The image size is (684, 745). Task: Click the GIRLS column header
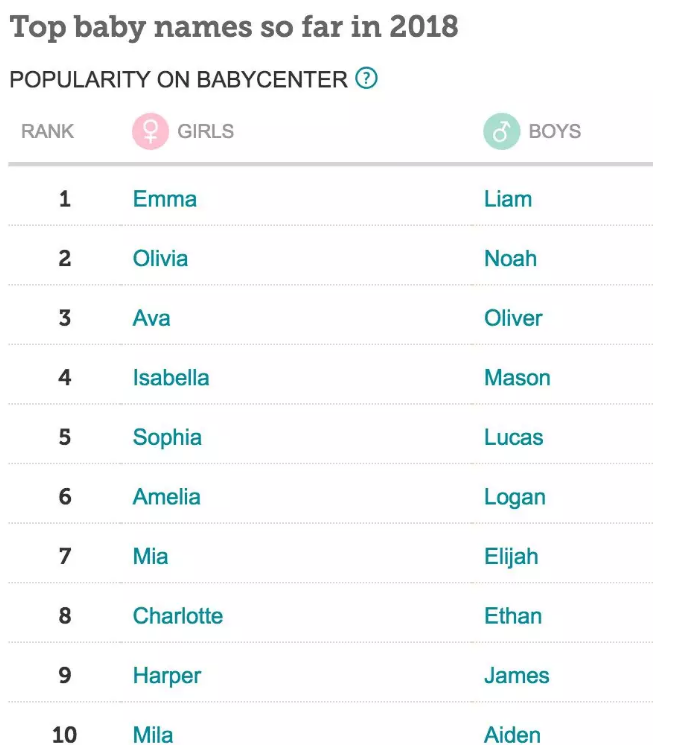coord(206,131)
